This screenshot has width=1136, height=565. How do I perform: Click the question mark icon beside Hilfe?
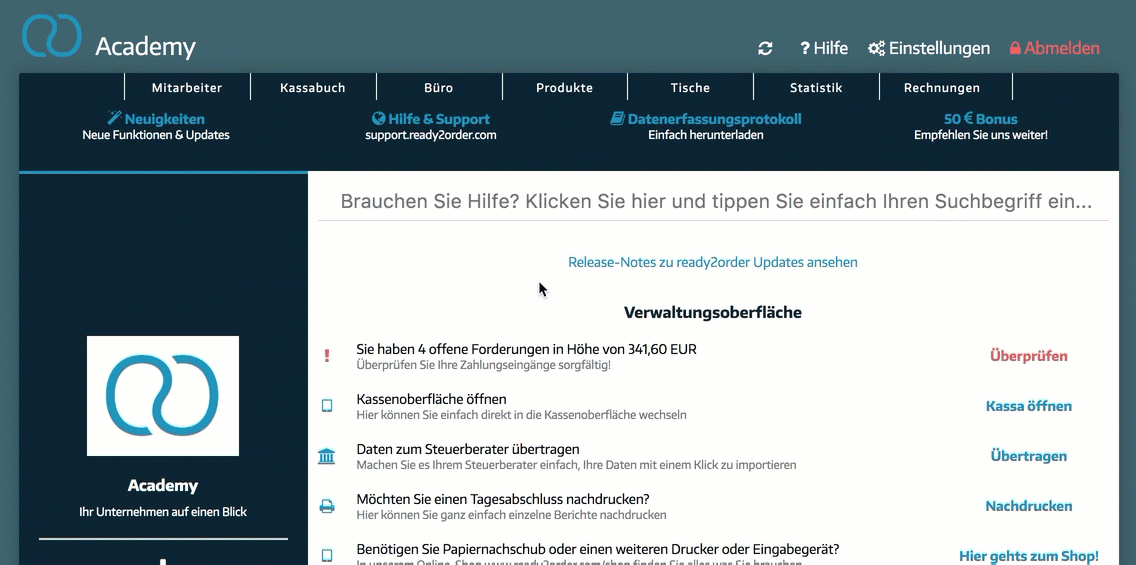click(804, 49)
